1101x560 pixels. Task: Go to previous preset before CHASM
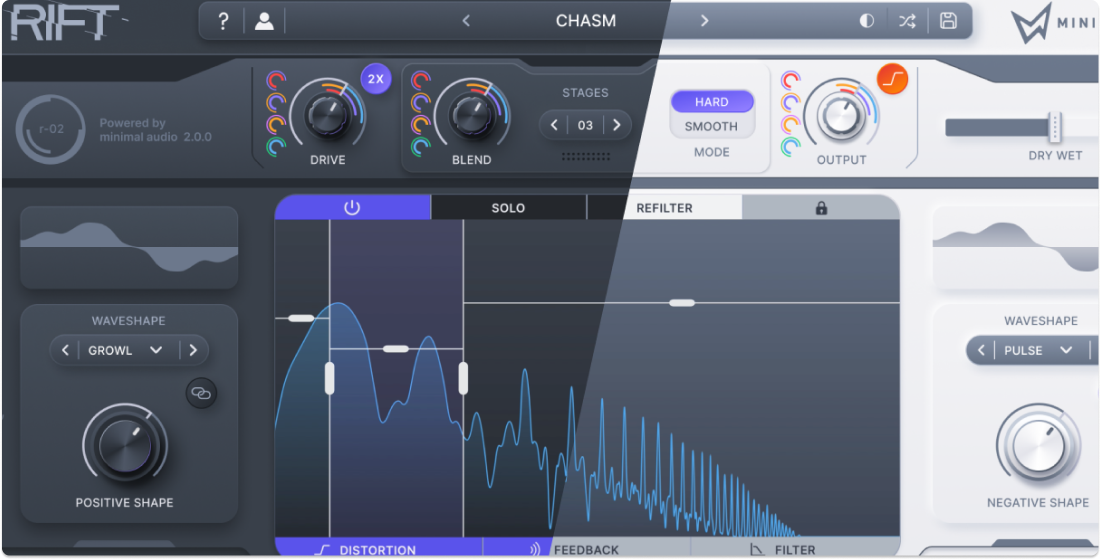point(466,21)
